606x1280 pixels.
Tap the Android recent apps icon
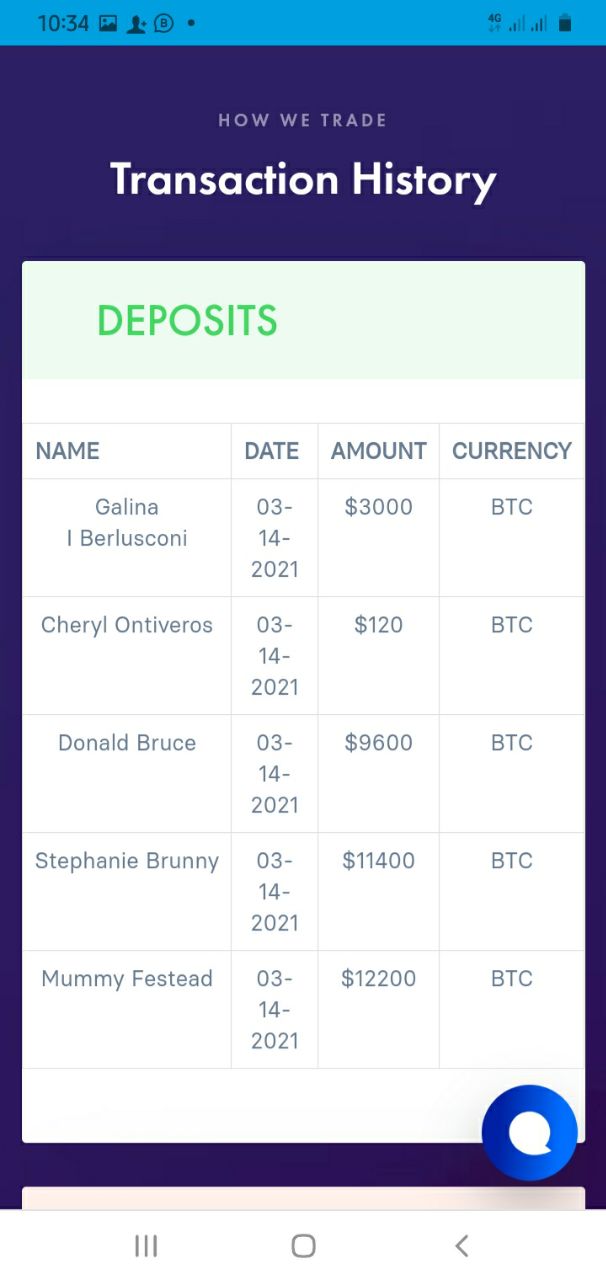point(146,1245)
